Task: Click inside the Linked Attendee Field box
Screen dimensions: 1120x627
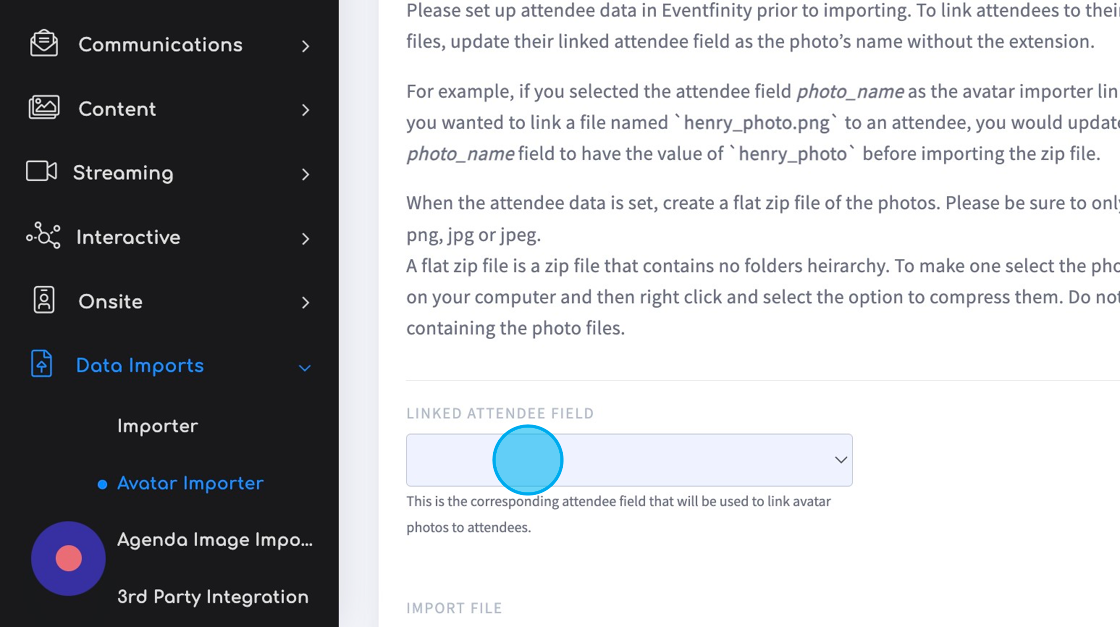Action: [629, 460]
